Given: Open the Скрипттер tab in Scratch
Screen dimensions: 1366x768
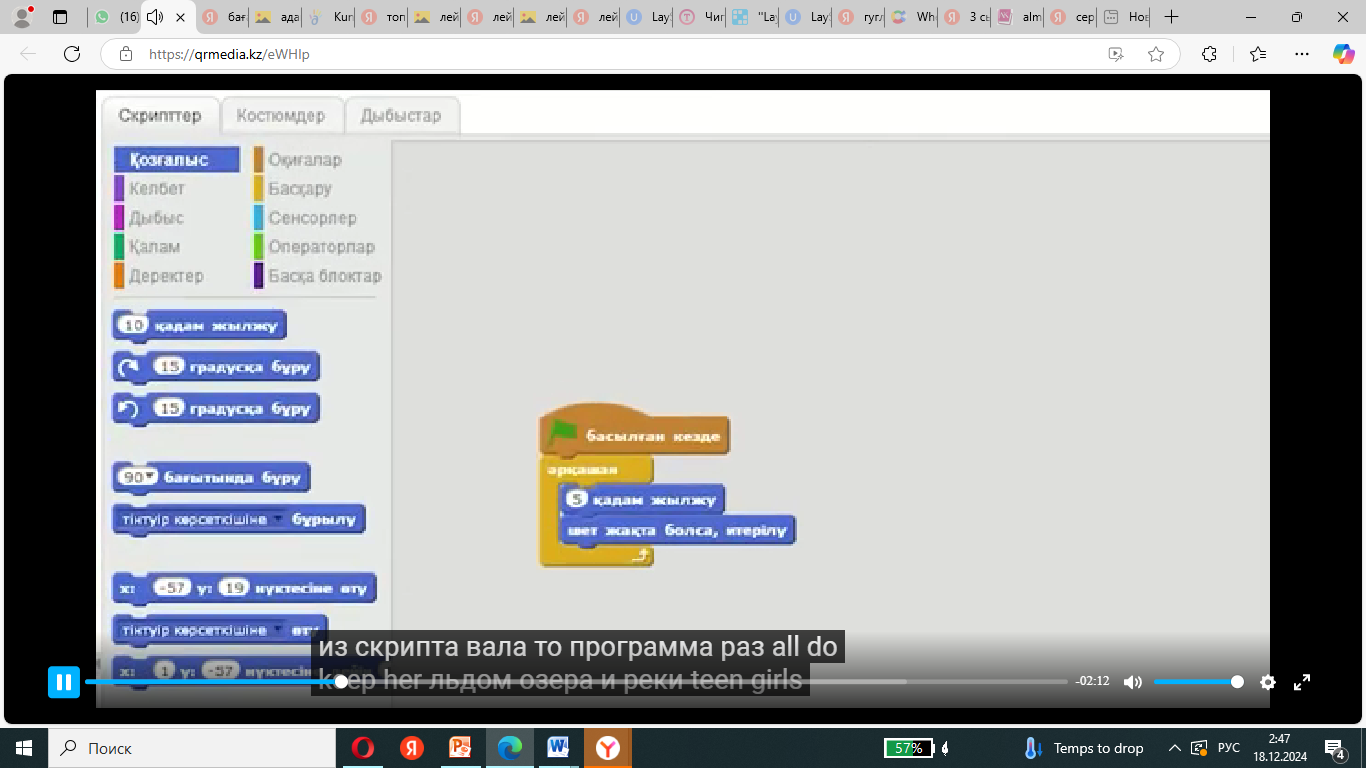Looking at the screenshot, I should (160, 116).
